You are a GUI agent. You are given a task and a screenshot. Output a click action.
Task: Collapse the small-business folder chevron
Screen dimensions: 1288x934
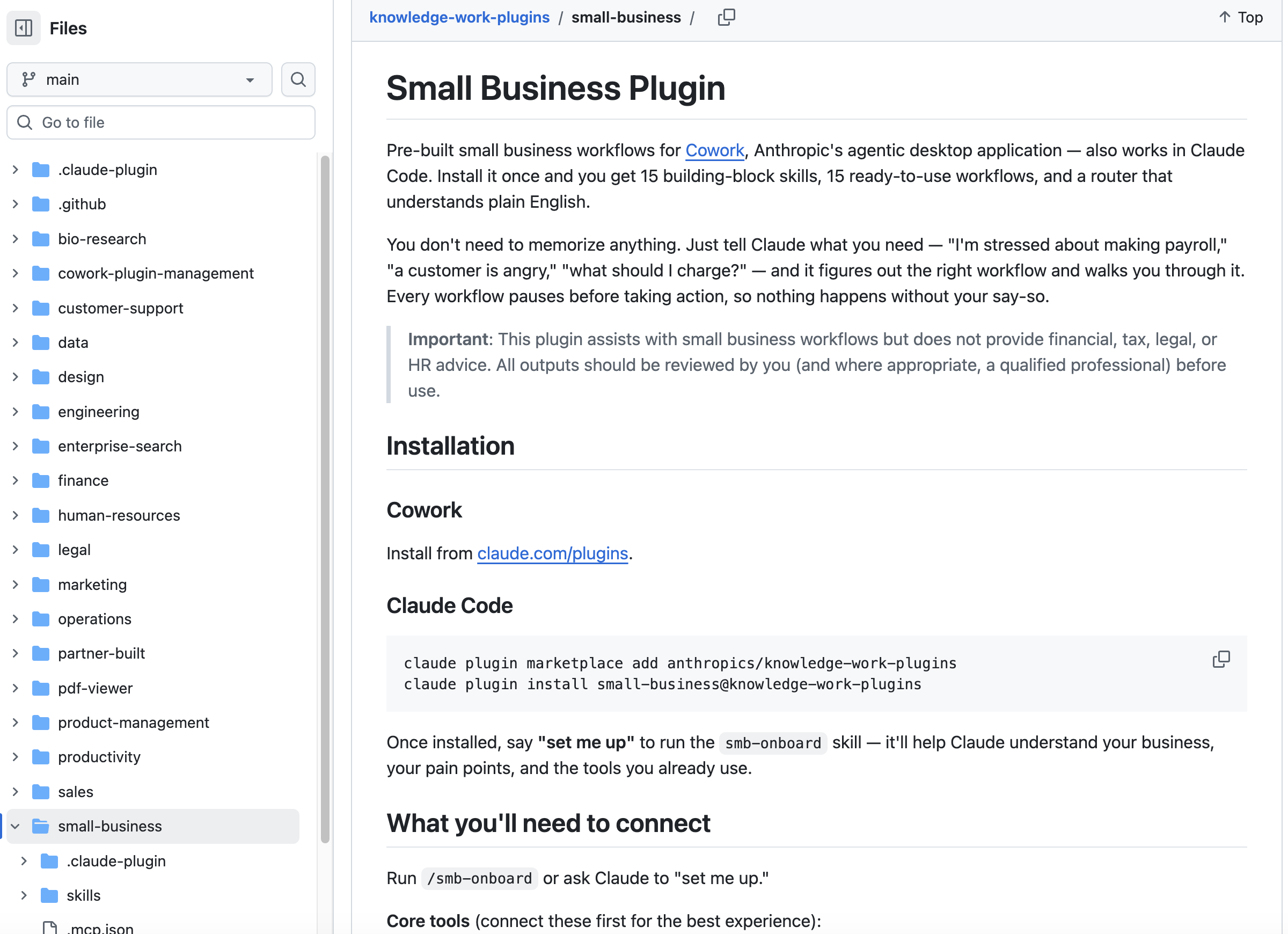point(16,827)
